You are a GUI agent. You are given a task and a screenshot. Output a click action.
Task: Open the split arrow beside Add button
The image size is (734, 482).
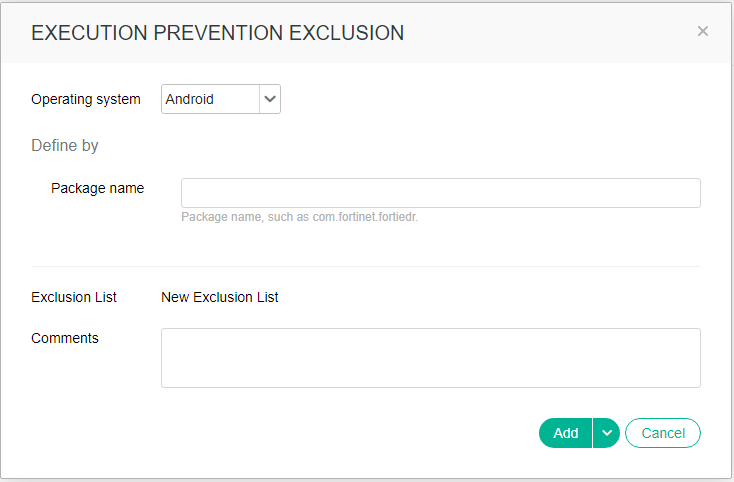pos(606,433)
